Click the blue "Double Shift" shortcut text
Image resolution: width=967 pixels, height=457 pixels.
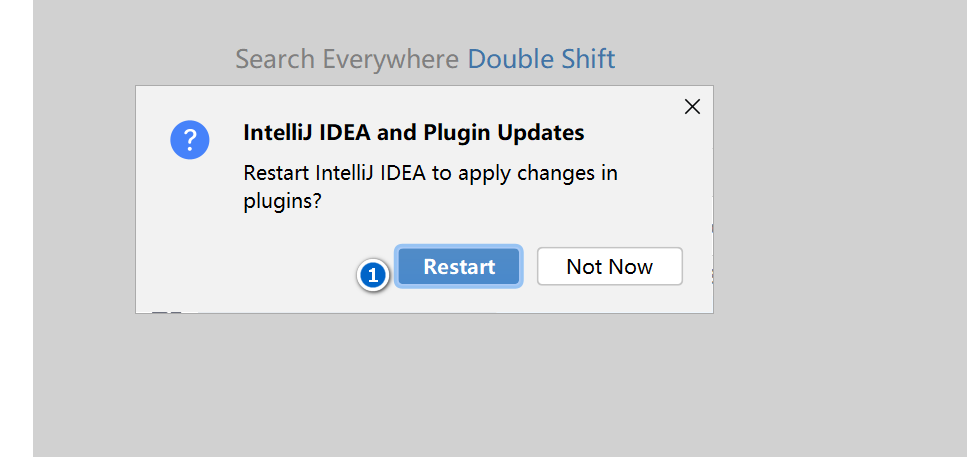click(541, 59)
